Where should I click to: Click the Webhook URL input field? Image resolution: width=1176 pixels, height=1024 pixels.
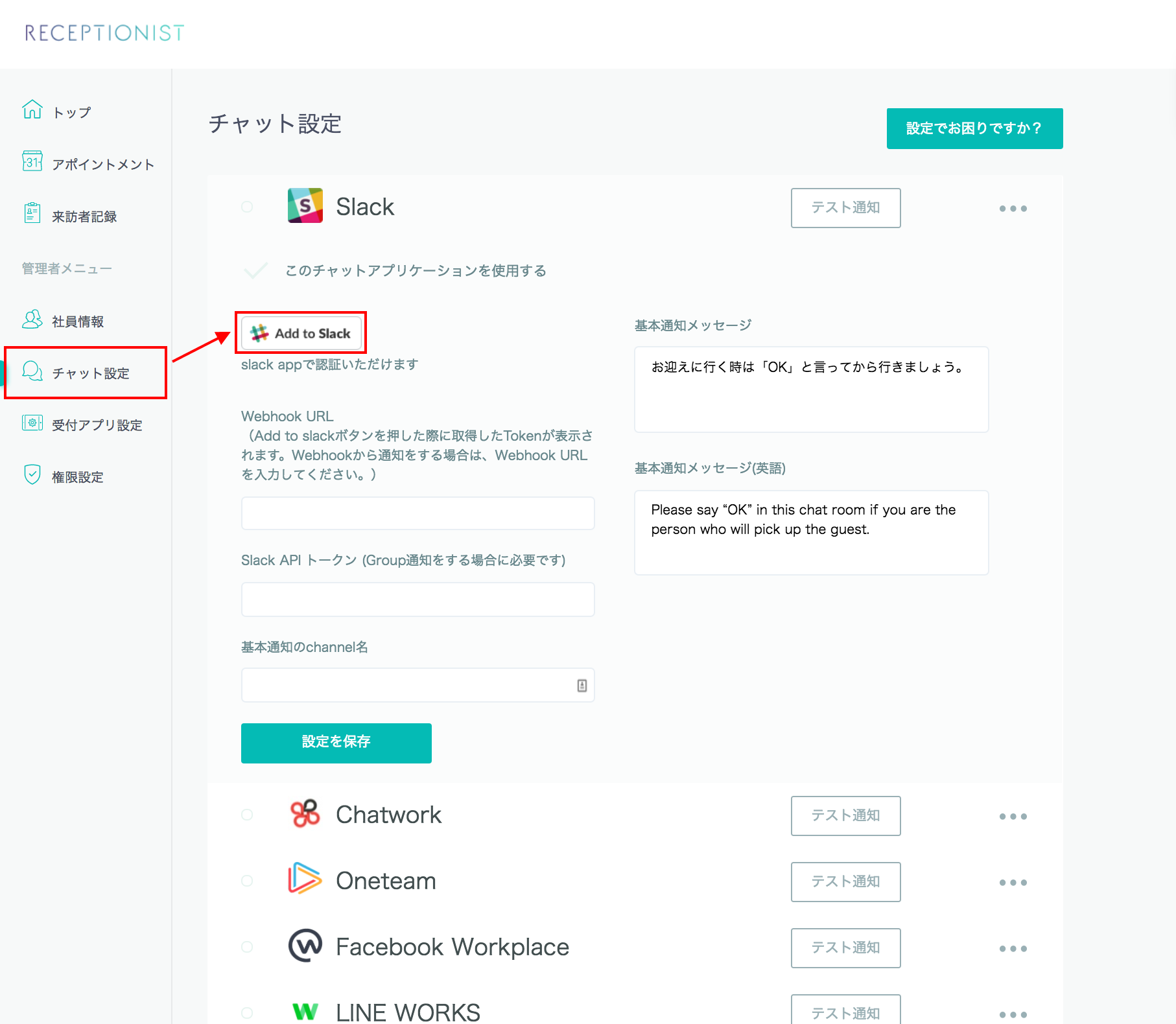coord(417,513)
